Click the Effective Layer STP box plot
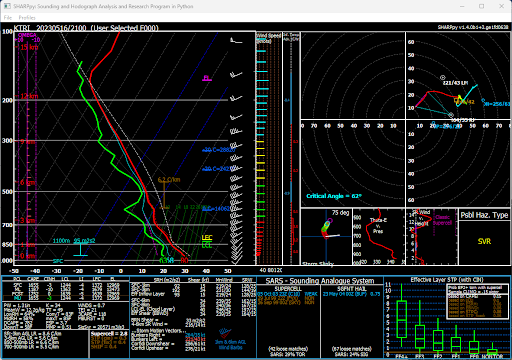Viewport: 512px width, 360px height. click(x=447, y=318)
